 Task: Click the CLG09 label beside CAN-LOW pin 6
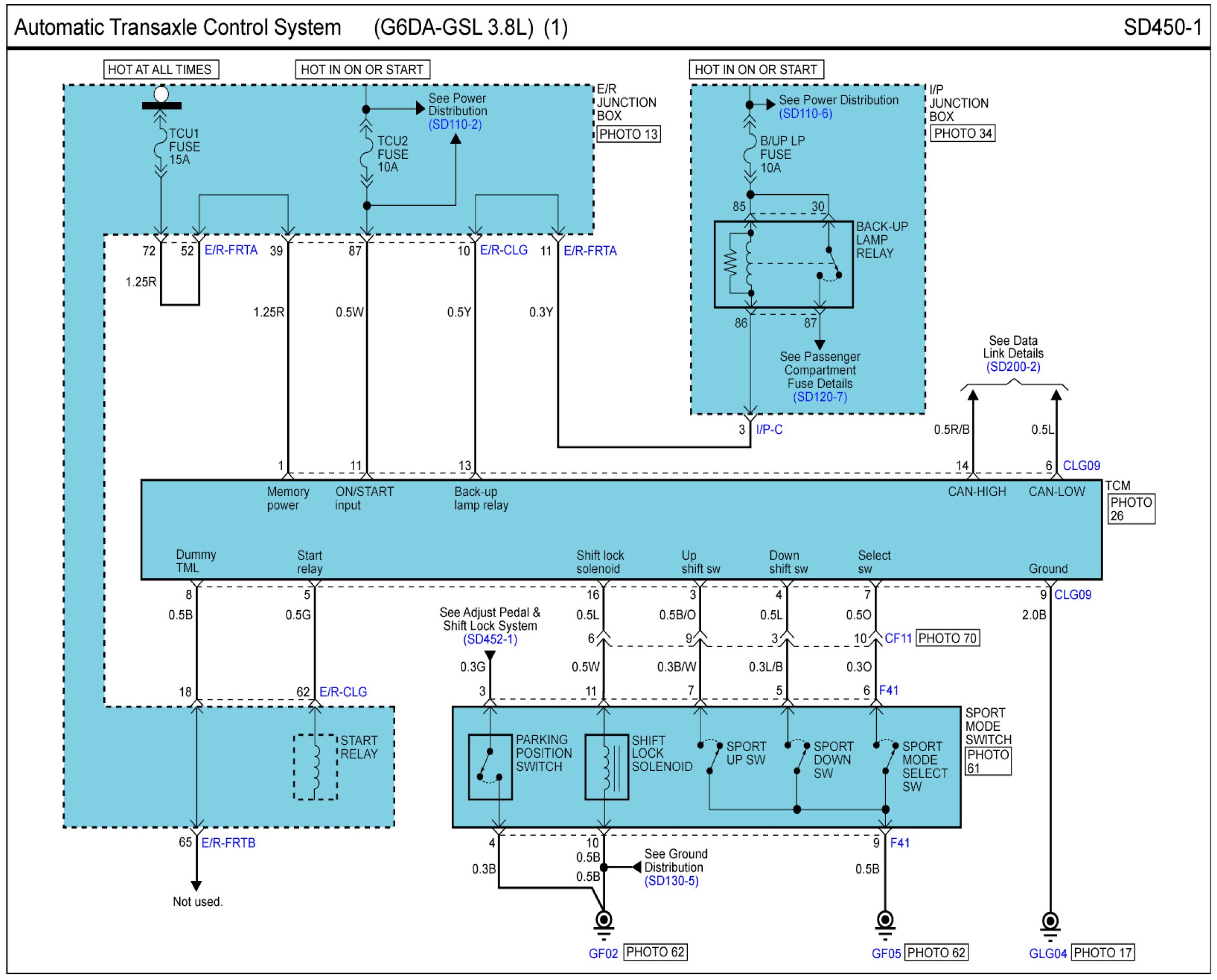pyautogui.click(x=1081, y=466)
